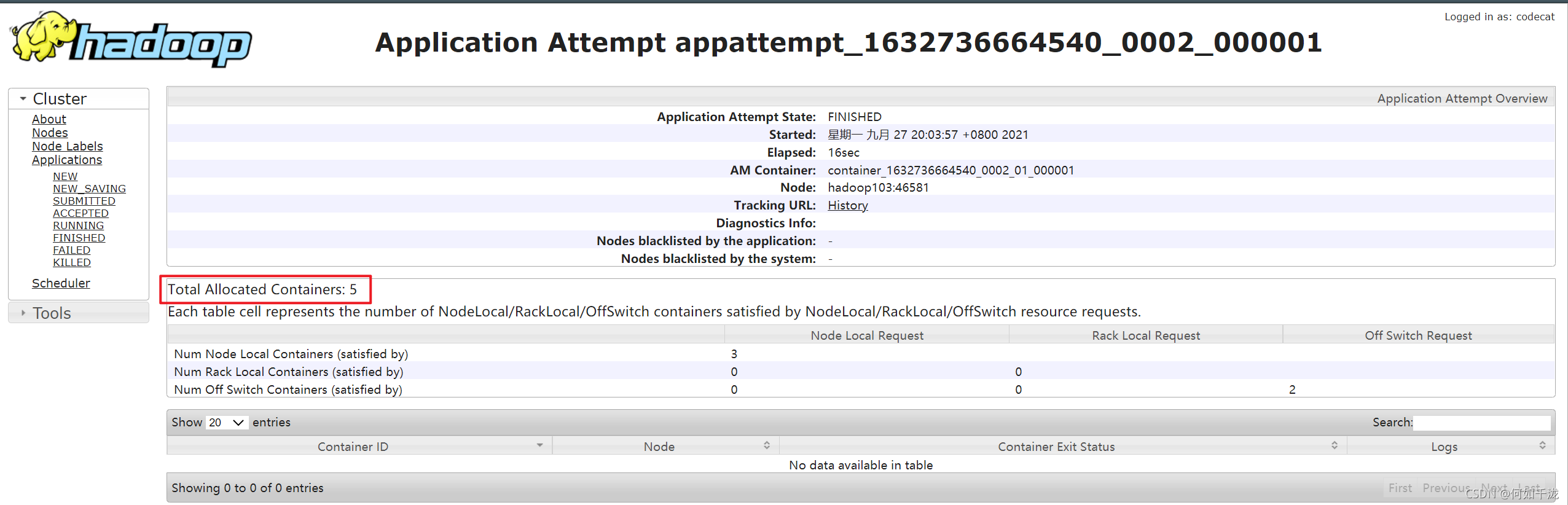Image resolution: width=1568 pixels, height=505 pixels.
Task: Click the FINISHED attempt state value
Action: [854, 117]
